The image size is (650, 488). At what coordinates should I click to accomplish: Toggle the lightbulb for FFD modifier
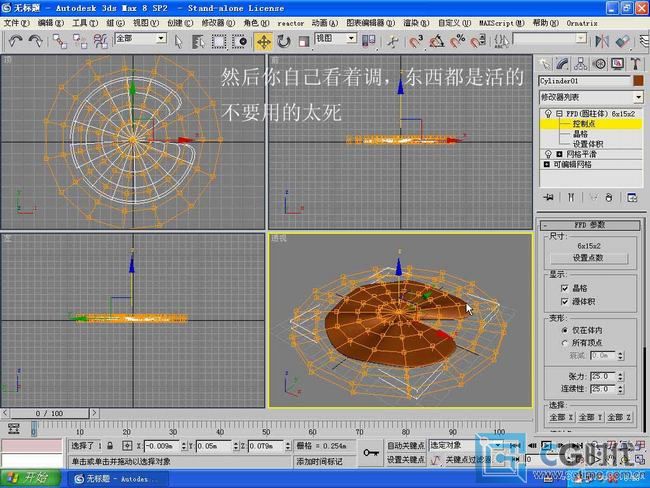pyautogui.click(x=548, y=113)
